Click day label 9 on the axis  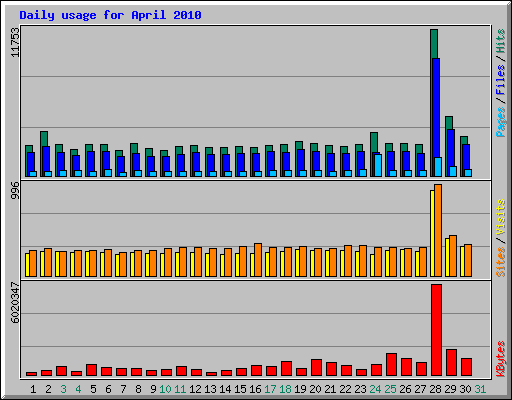coord(153,389)
